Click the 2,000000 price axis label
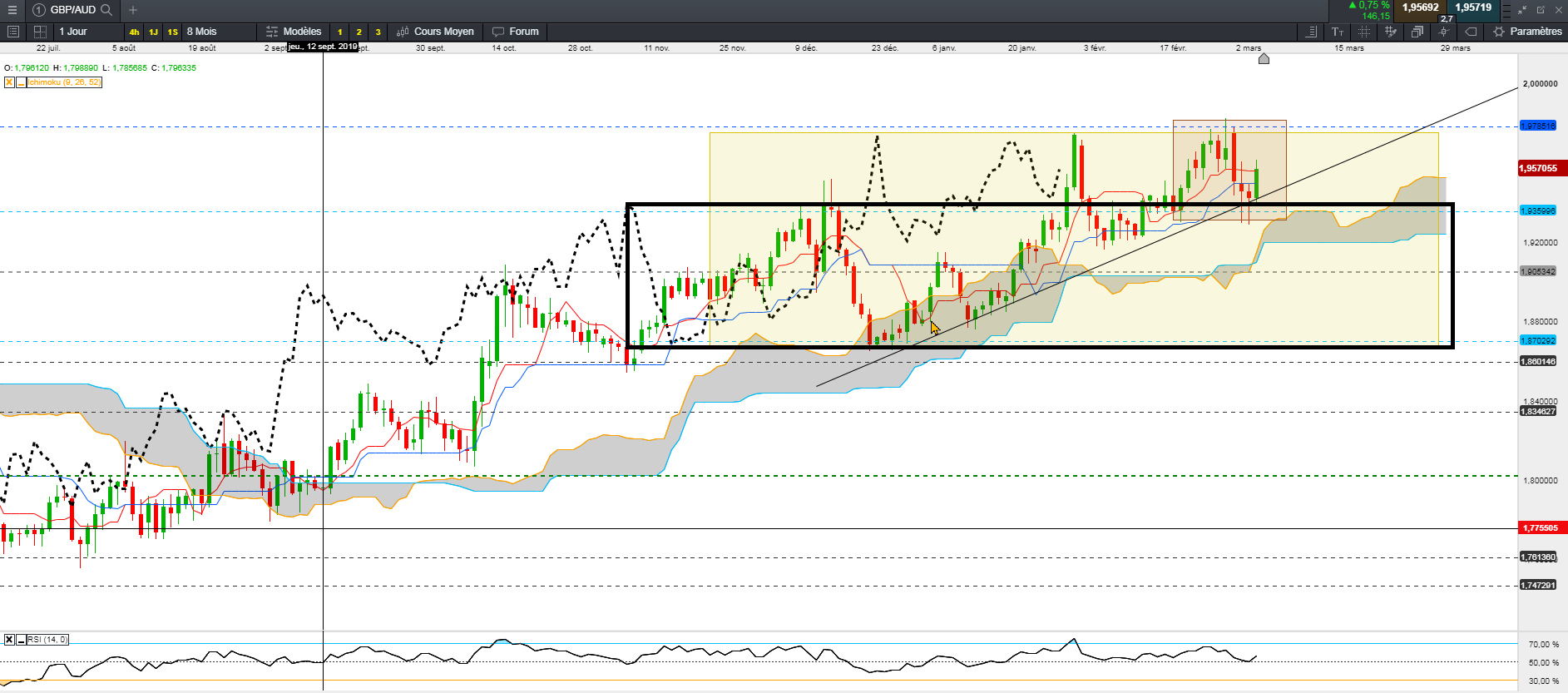This screenshot has height=693, width=1568. (1541, 84)
